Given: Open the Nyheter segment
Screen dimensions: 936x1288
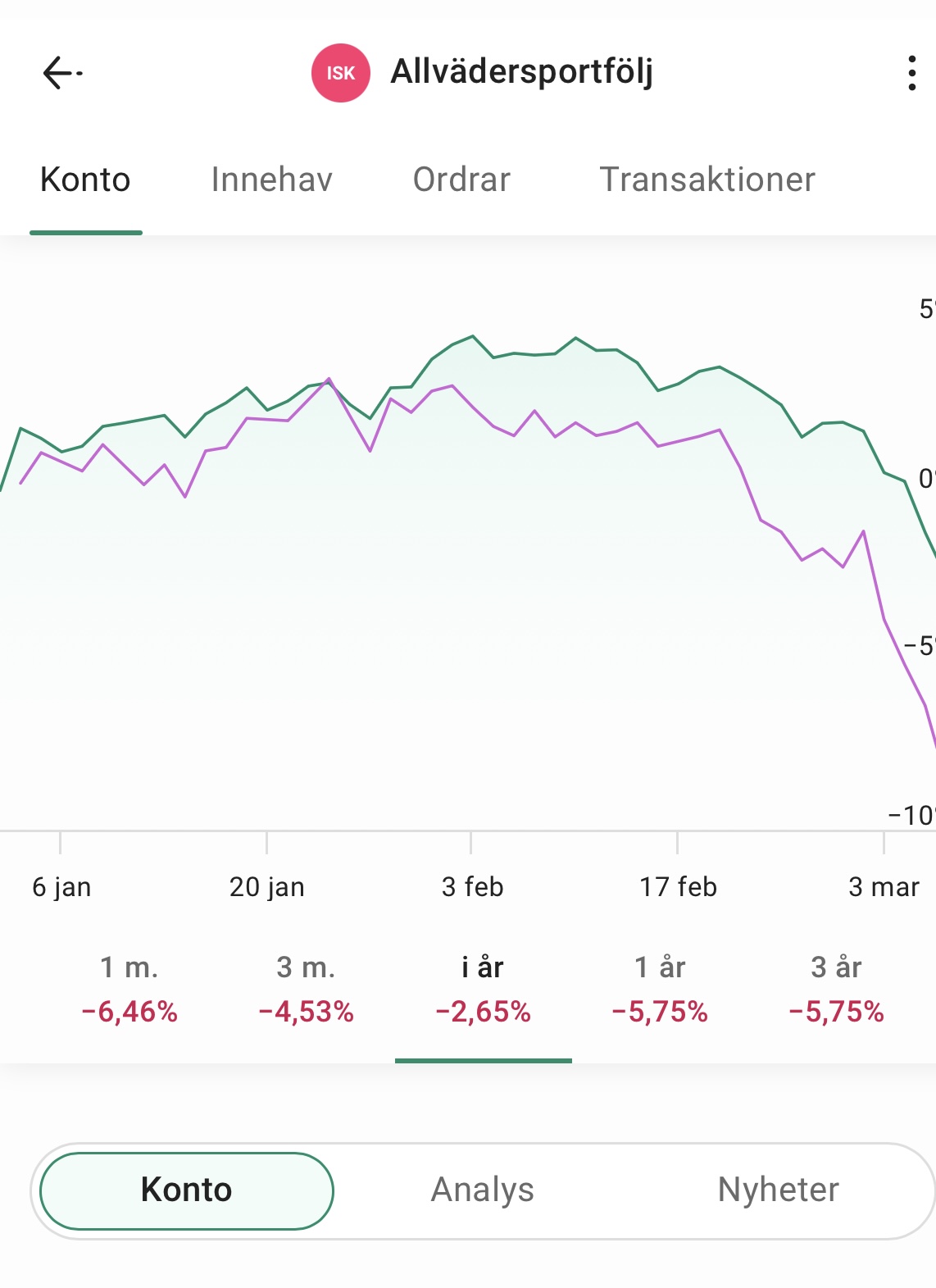Looking at the screenshot, I should pyautogui.click(x=778, y=1190).
